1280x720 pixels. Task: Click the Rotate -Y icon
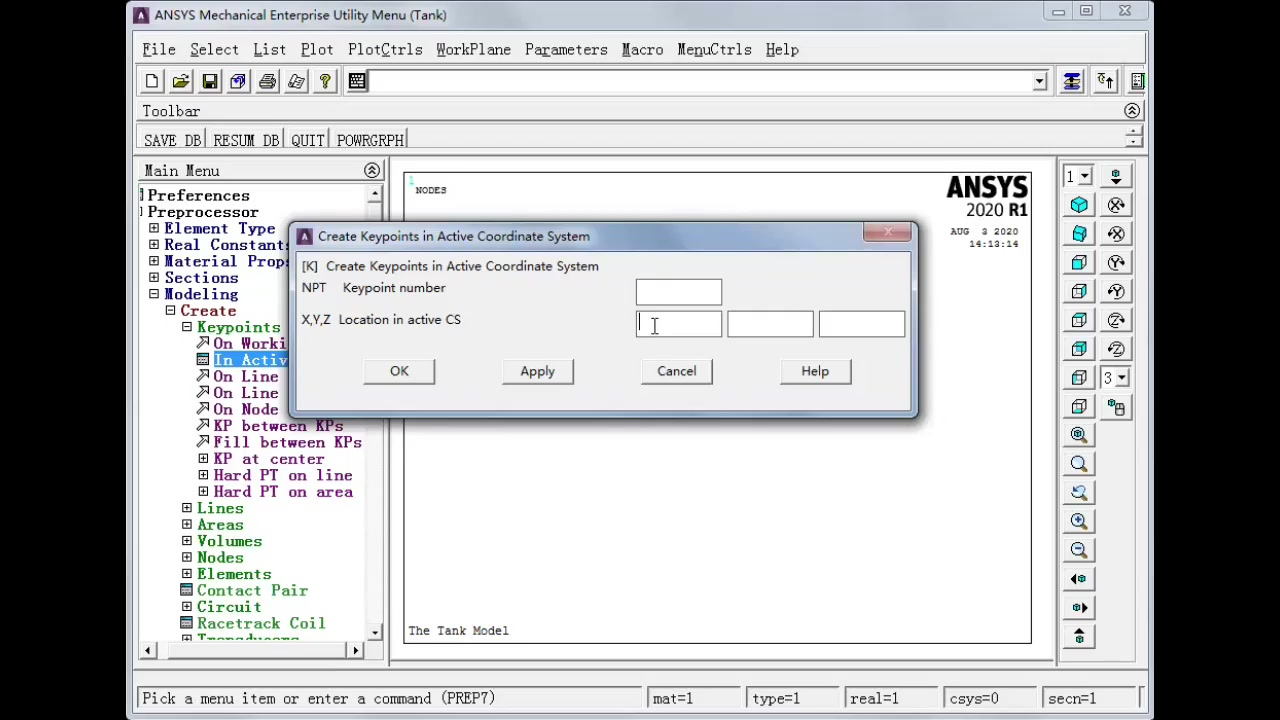pos(1116,262)
